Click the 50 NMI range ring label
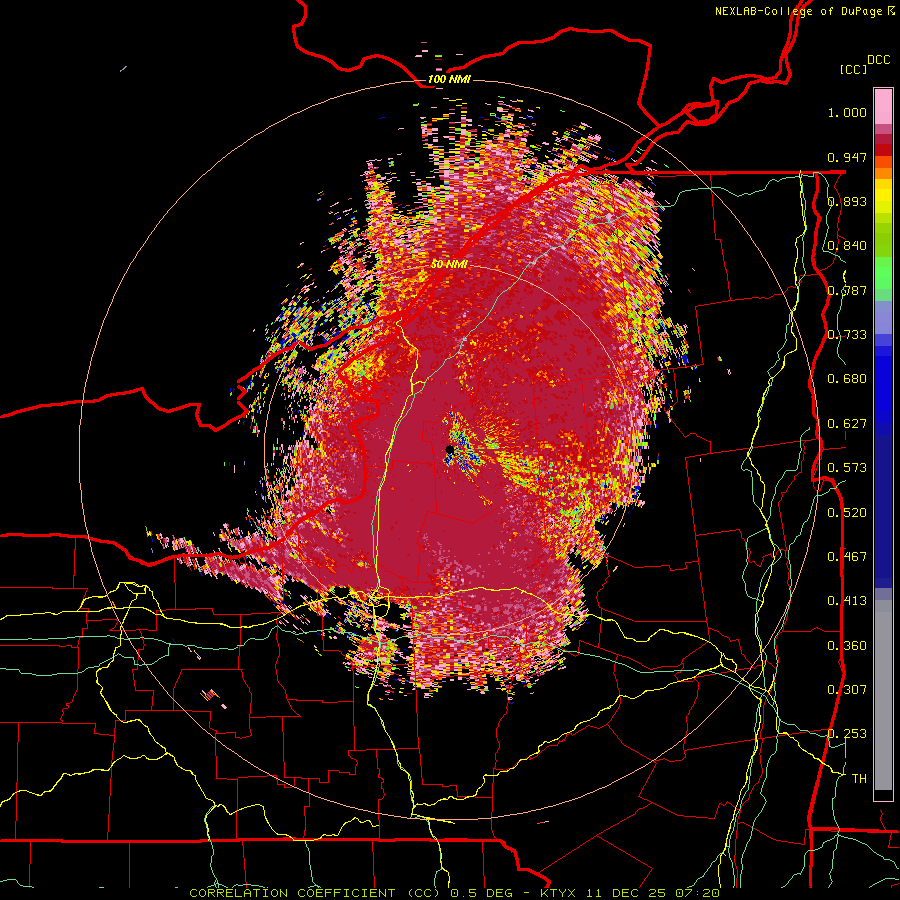Viewport: 900px width, 900px height. (x=449, y=265)
